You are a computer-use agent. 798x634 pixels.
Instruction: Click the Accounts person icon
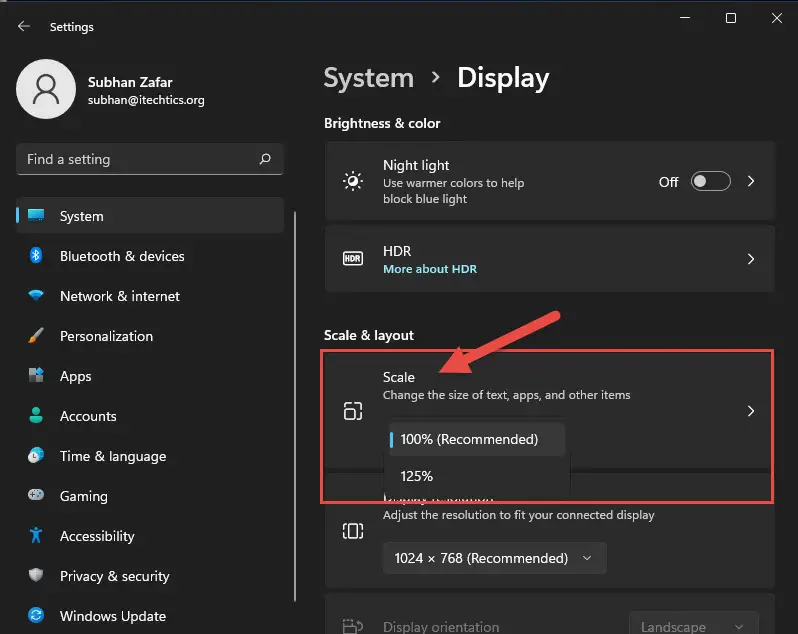[36, 415]
